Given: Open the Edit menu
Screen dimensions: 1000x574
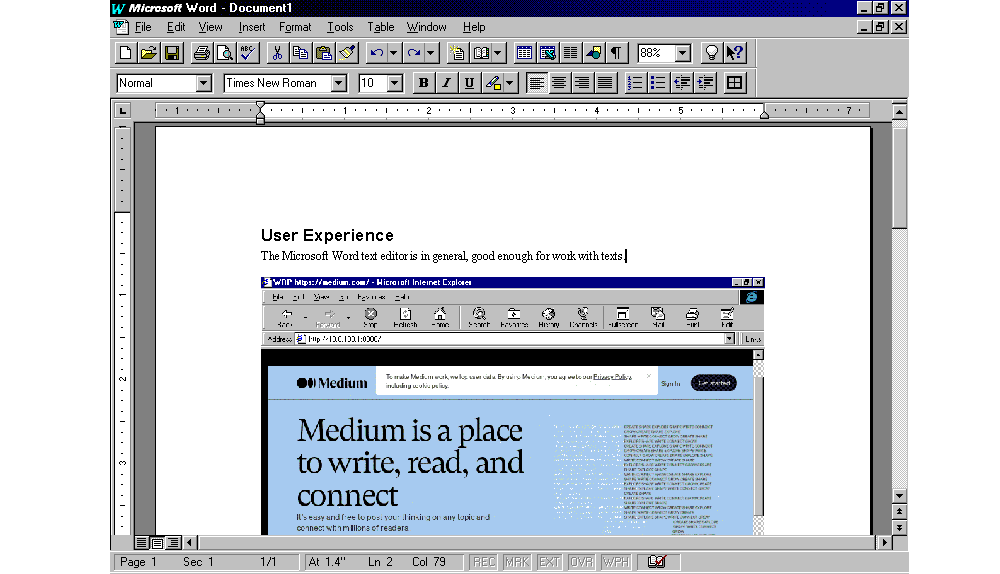Looking at the screenshot, I should point(176,27).
